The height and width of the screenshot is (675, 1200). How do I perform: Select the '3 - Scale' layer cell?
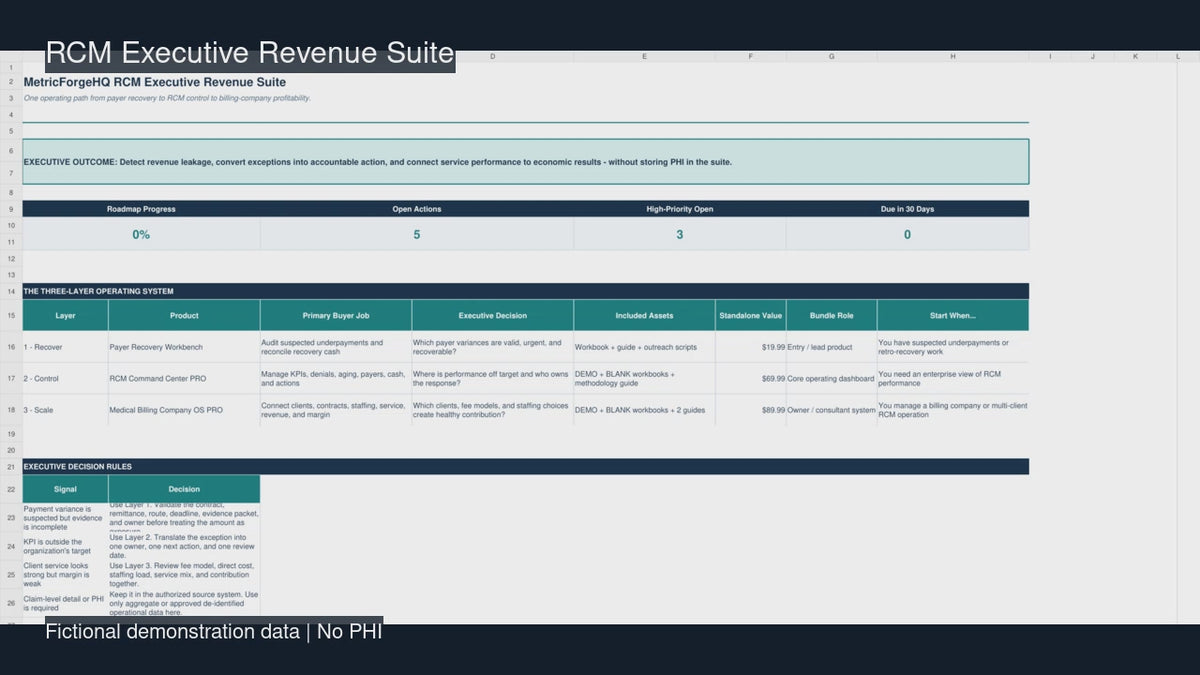pyautogui.click(x=65, y=410)
